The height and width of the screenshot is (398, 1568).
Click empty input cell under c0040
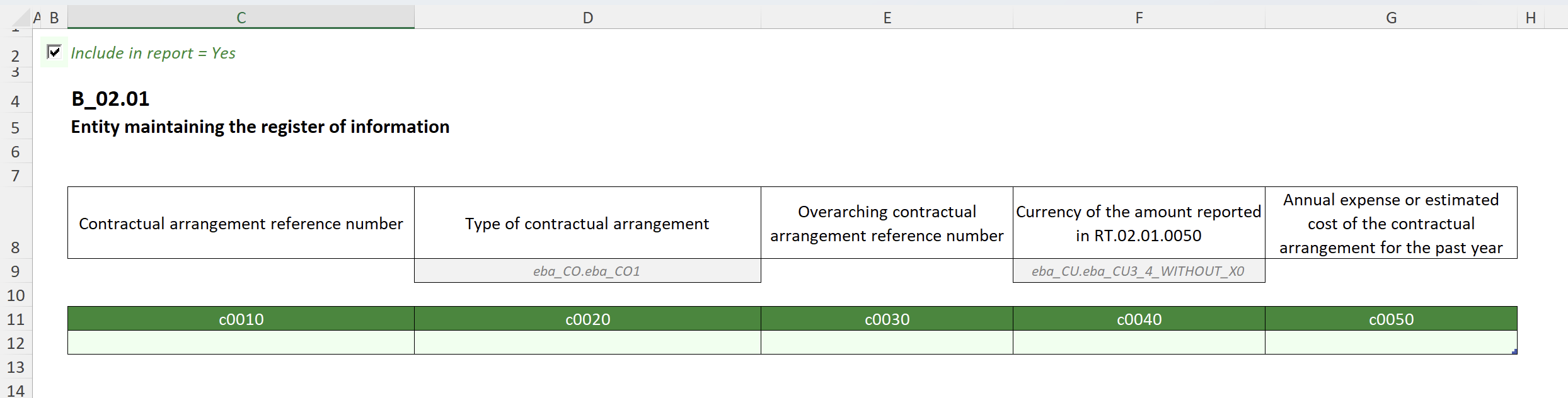coord(1139,343)
